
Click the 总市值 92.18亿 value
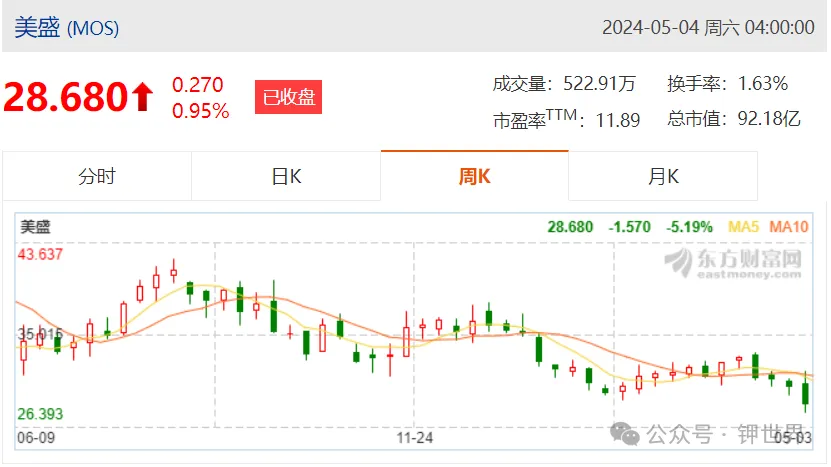click(x=769, y=119)
